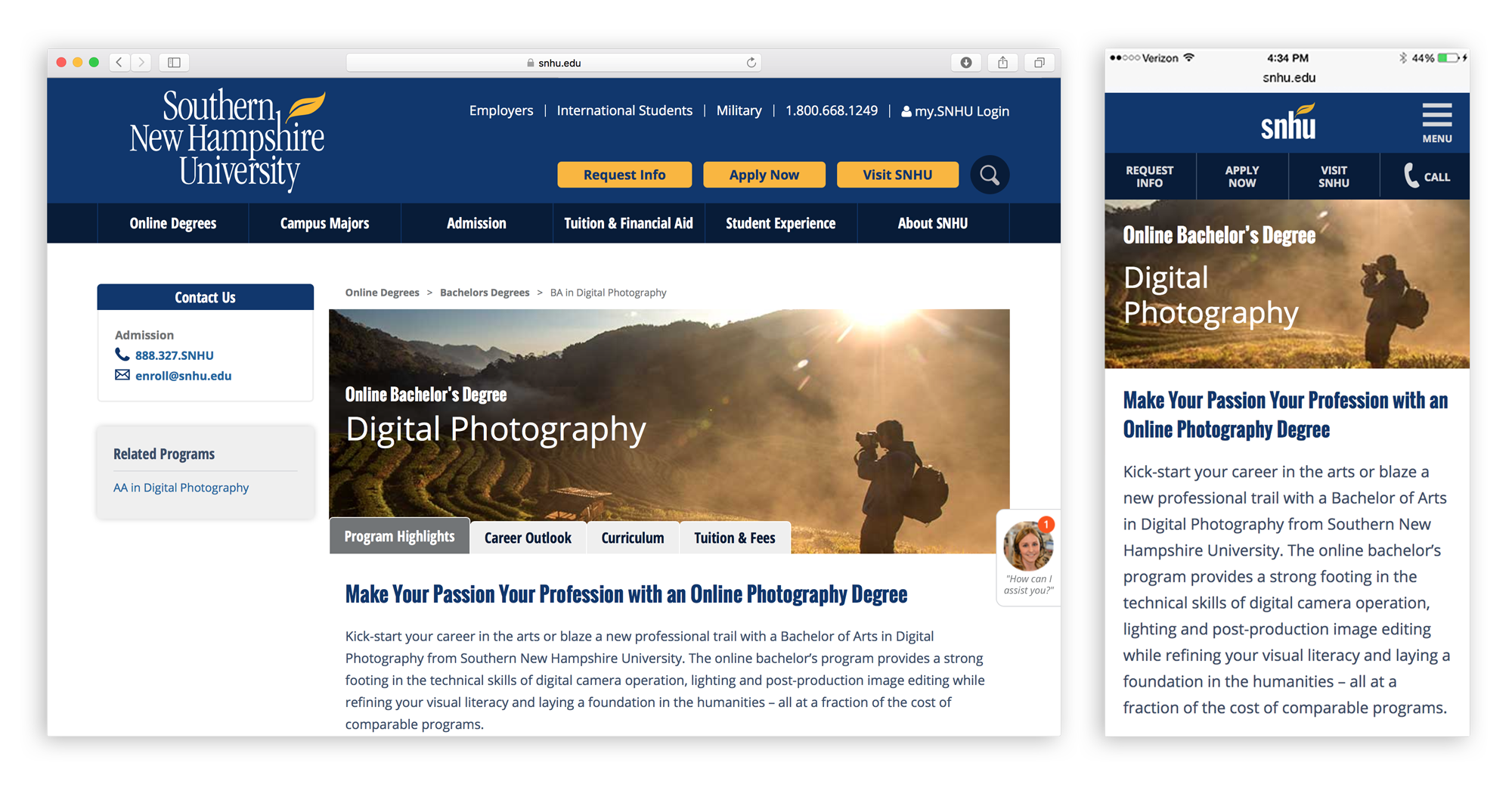Click the Online Degrees breadcrumb
This screenshot has width=1512, height=803.
click(x=382, y=293)
